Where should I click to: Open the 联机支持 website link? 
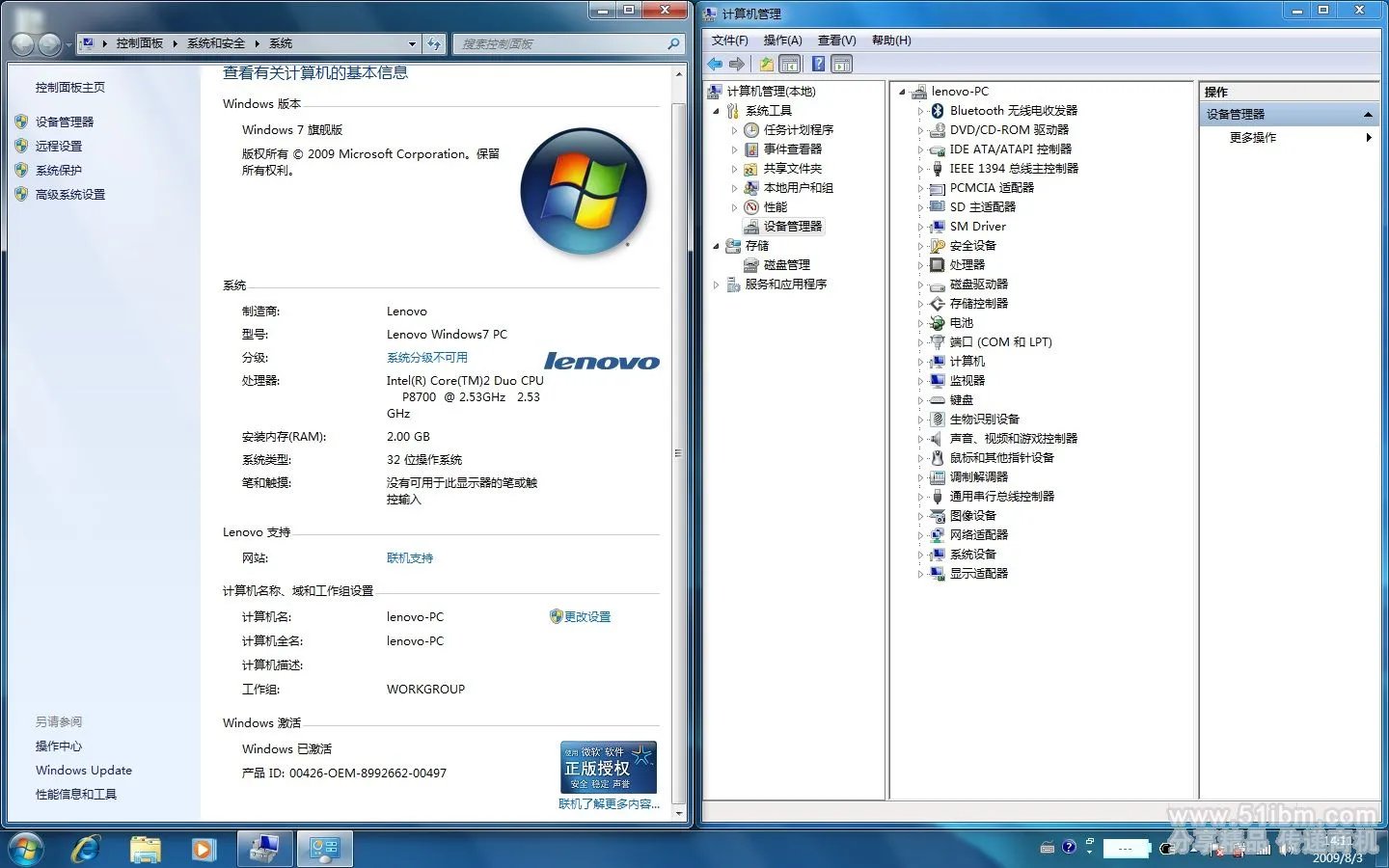tap(410, 557)
